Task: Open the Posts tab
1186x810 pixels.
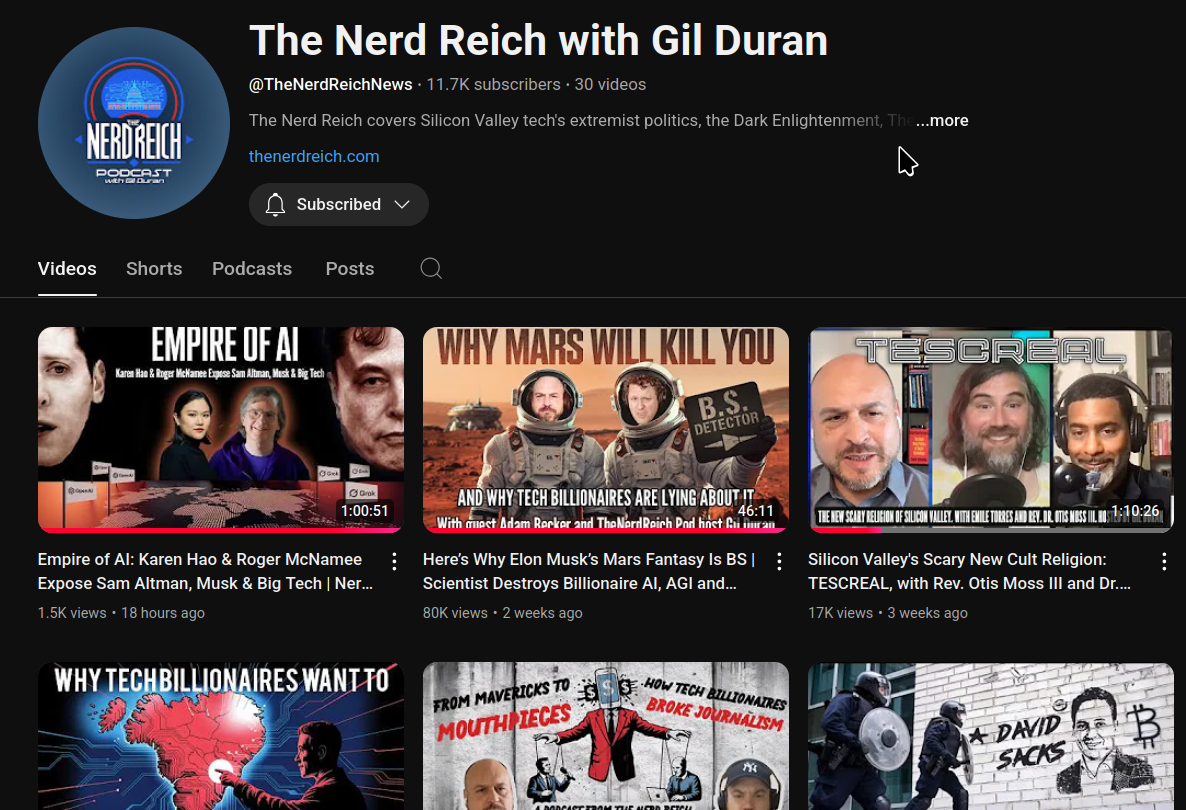Action: [x=349, y=268]
